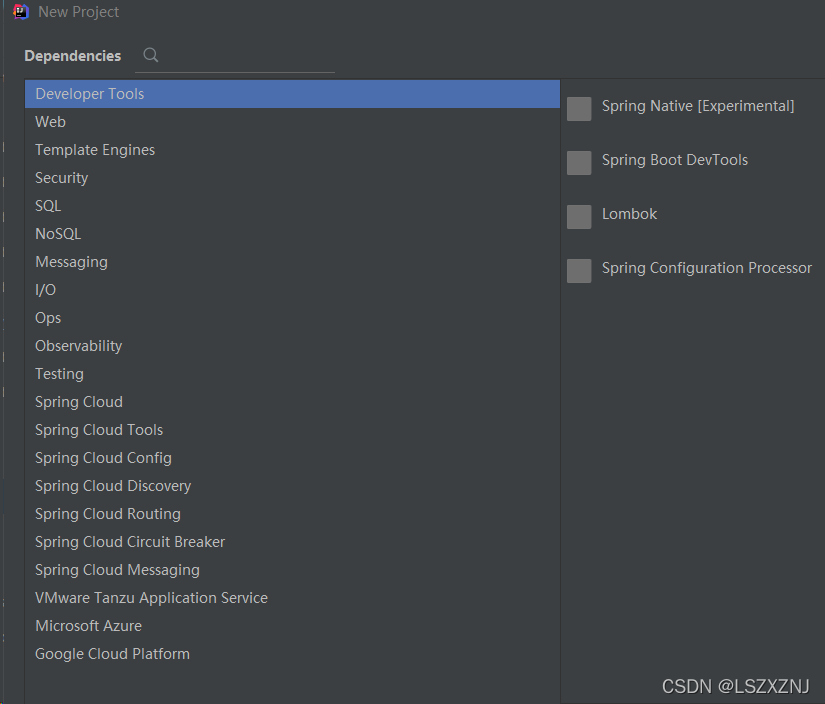Viewport: 825px width, 704px height.
Task: Open the Spring Cloud Messaging category
Action: point(292,570)
